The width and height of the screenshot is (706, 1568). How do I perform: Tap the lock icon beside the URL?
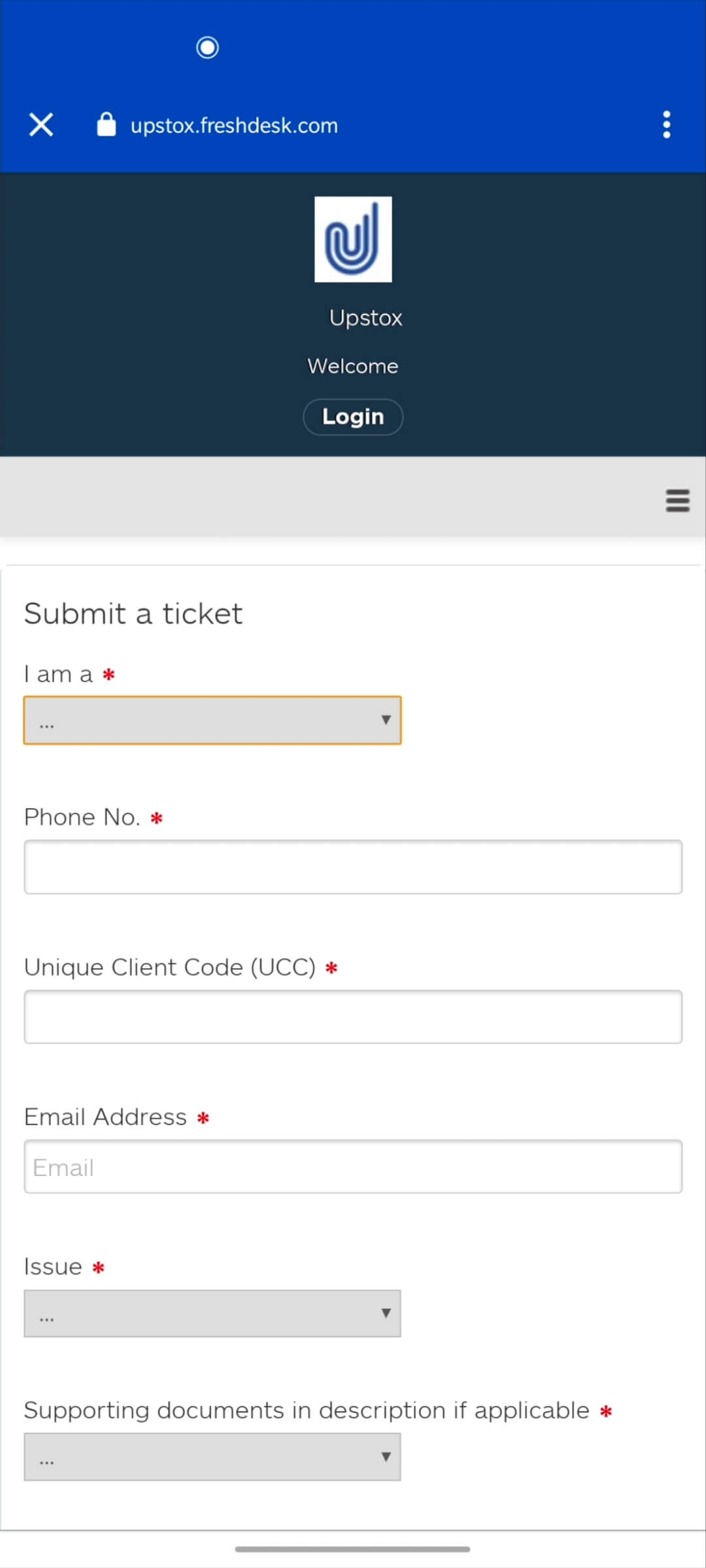click(x=106, y=124)
